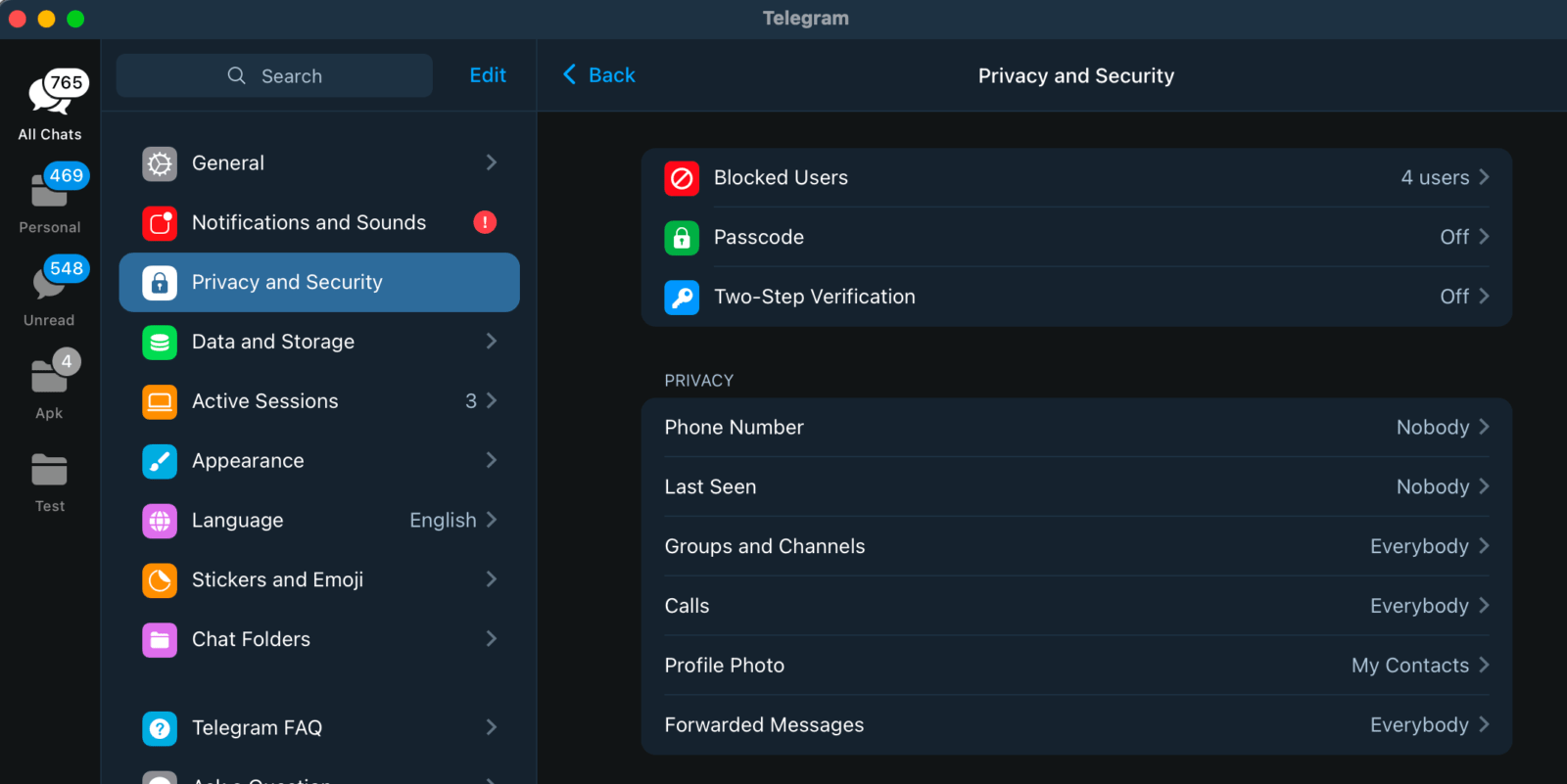This screenshot has height=784, width=1567.
Task: Click the Stickers and Emoji icon
Action: [x=160, y=580]
